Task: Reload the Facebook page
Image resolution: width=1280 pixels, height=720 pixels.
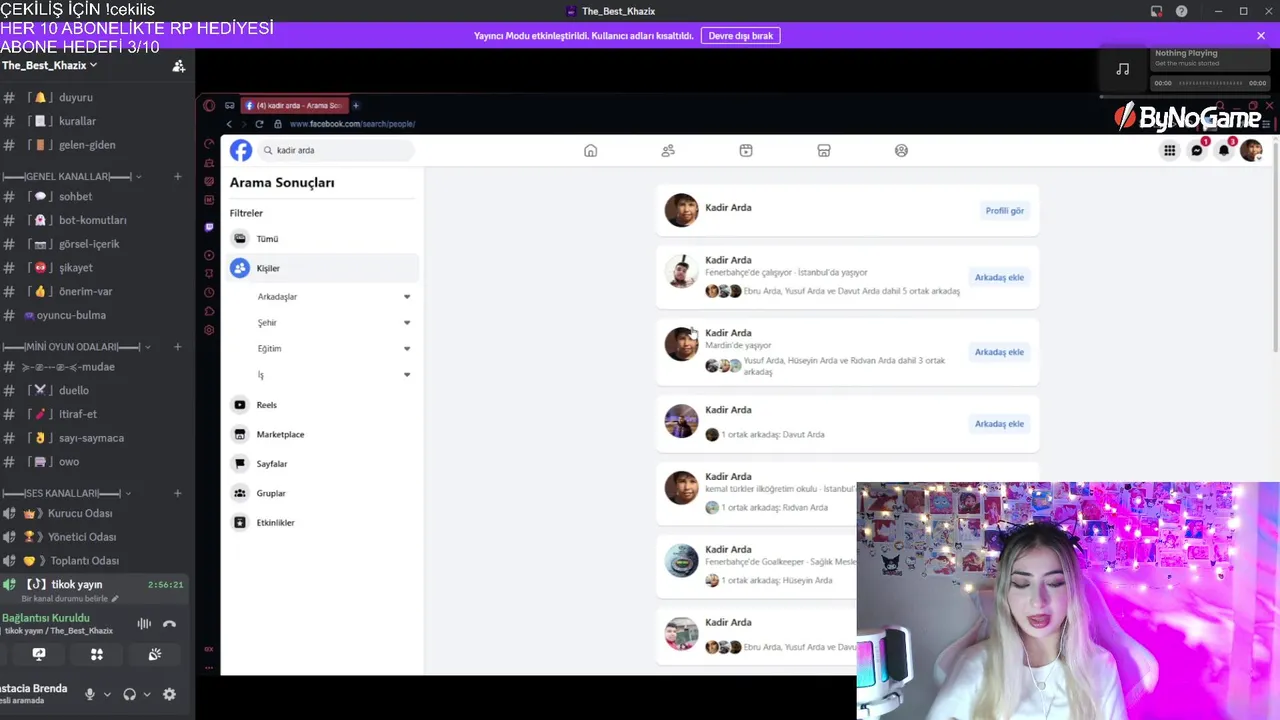Action: pos(260,124)
